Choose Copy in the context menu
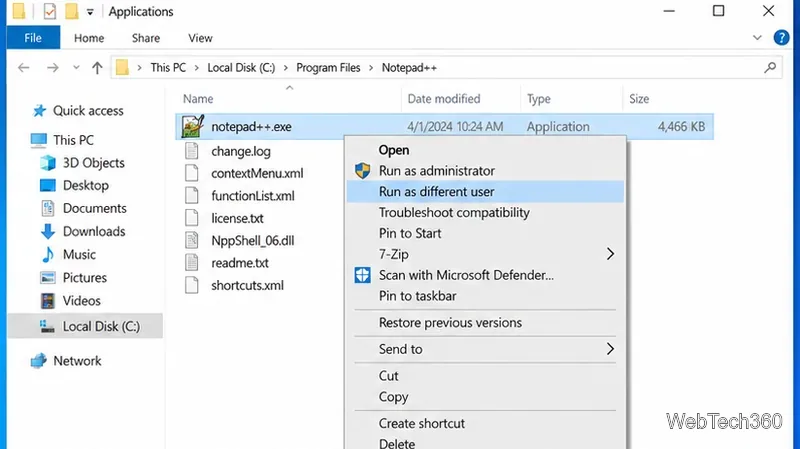Image resolution: width=800 pixels, height=449 pixels. pyautogui.click(x=485, y=397)
